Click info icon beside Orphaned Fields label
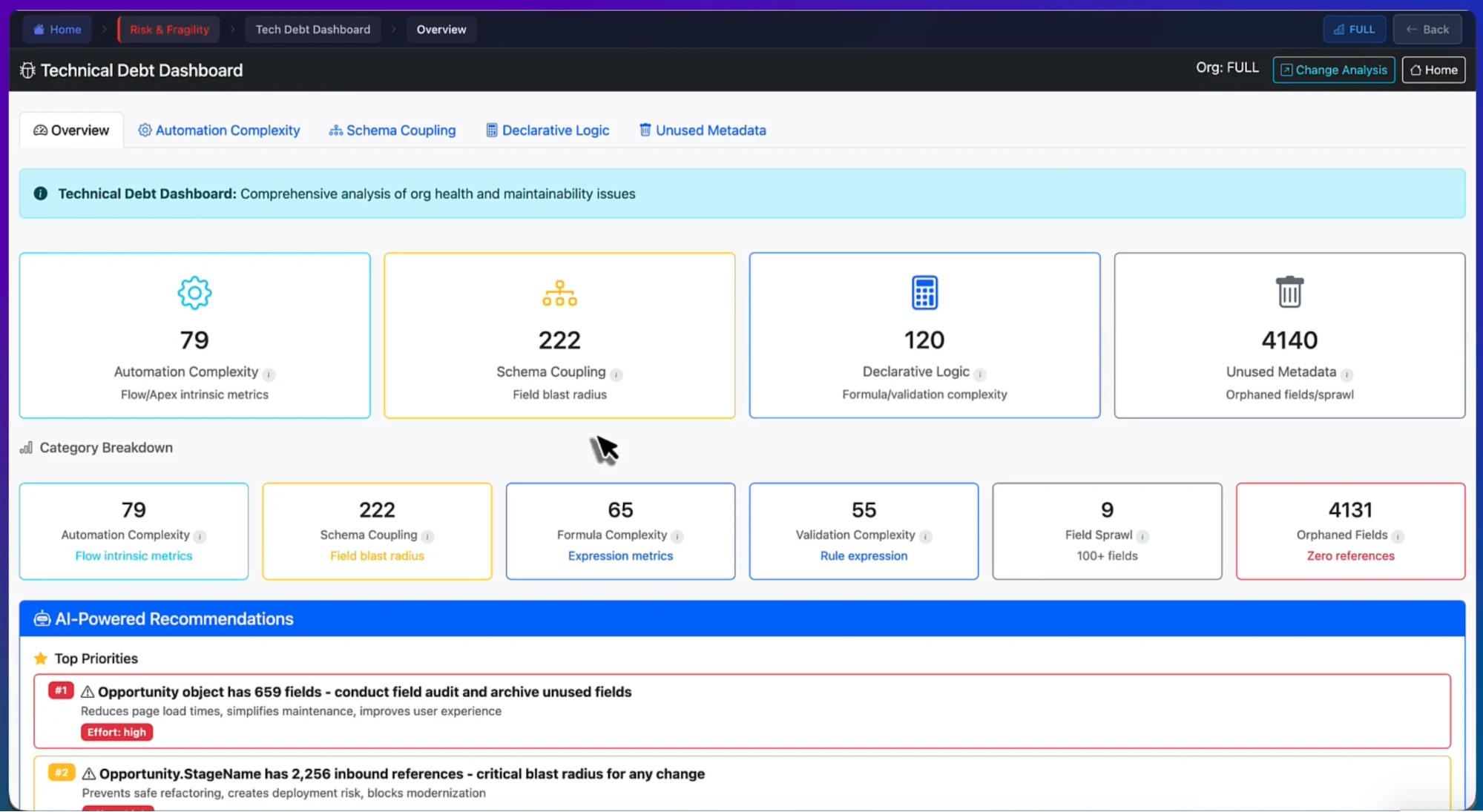The height and width of the screenshot is (812, 1483). (1398, 536)
